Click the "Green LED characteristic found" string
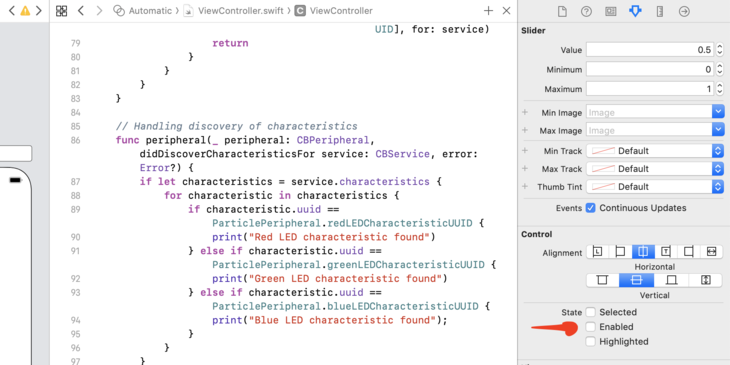Screen dimensions: 730x365 (345, 278)
